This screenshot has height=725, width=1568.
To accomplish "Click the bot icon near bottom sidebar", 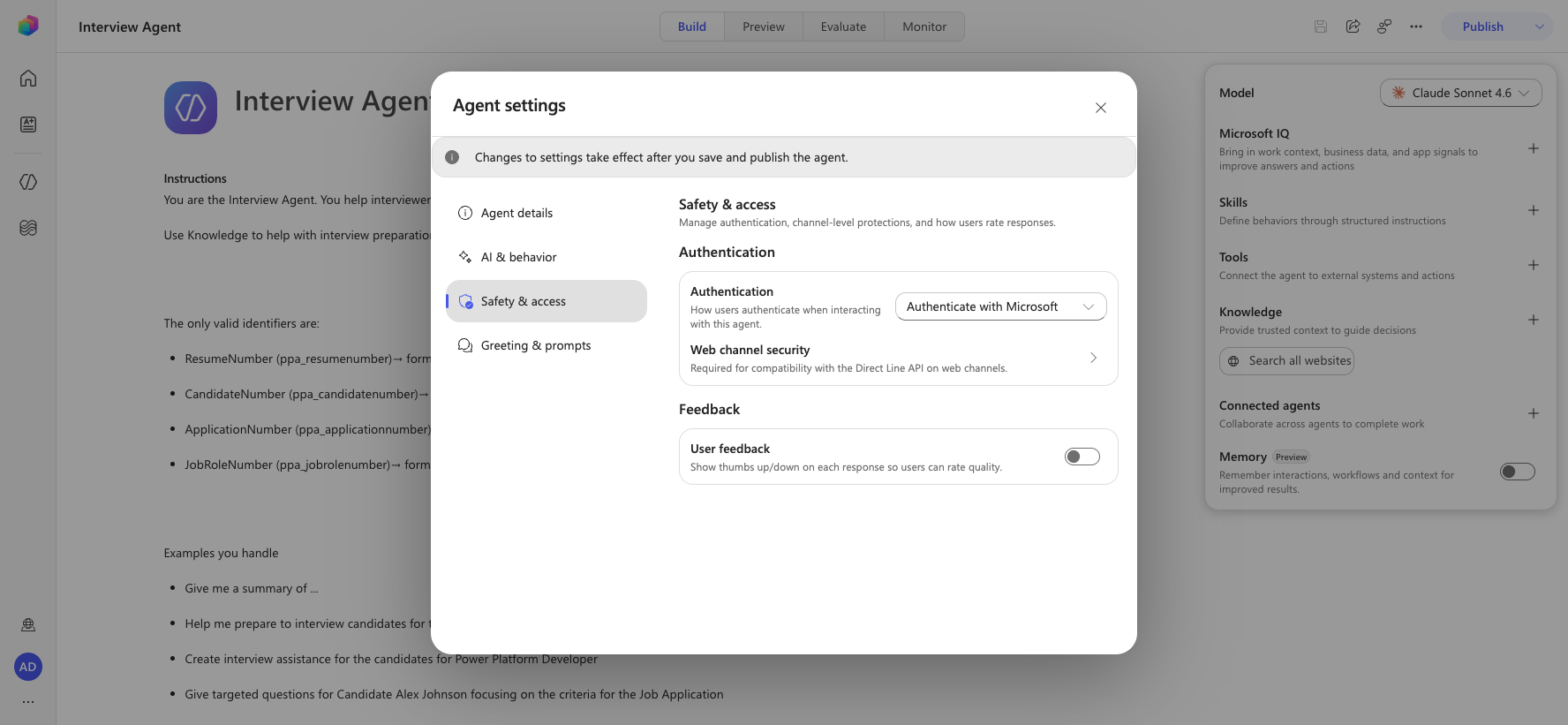I will (x=28, y=625).
